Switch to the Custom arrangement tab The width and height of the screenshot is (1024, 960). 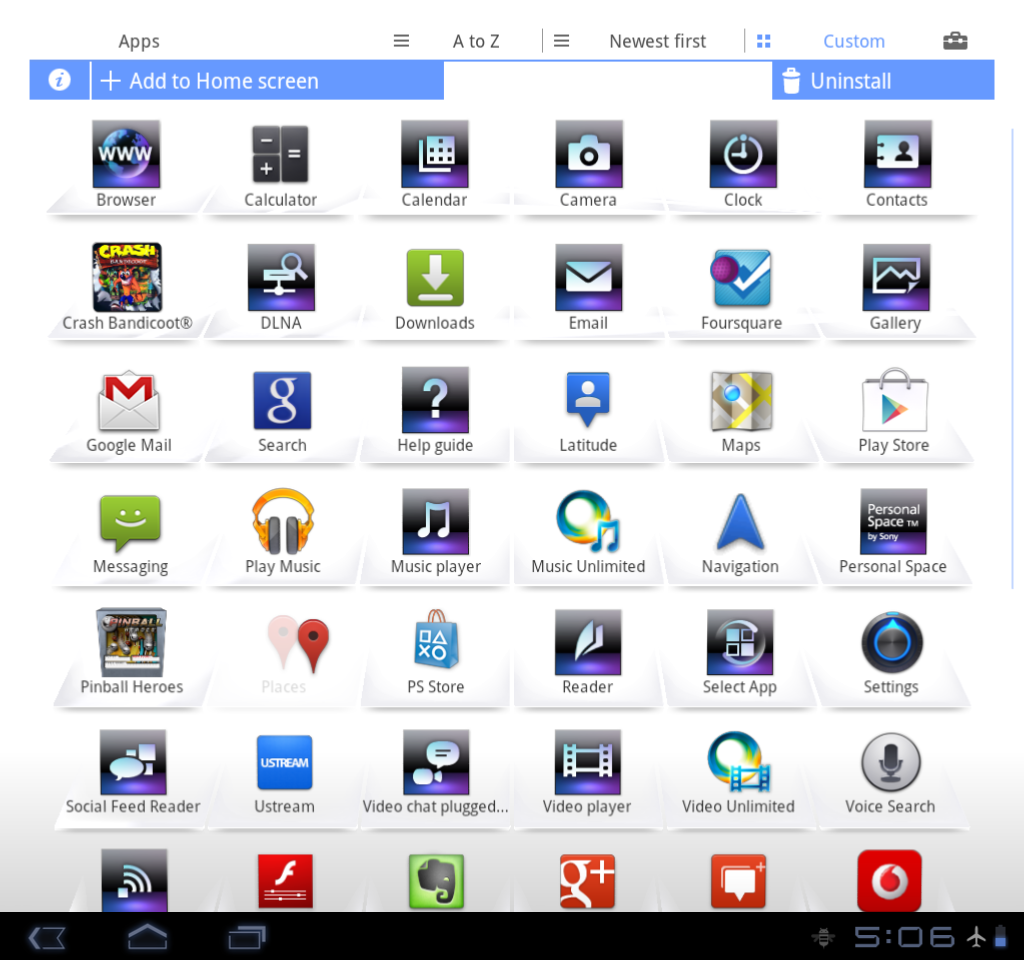click(854, 41)
